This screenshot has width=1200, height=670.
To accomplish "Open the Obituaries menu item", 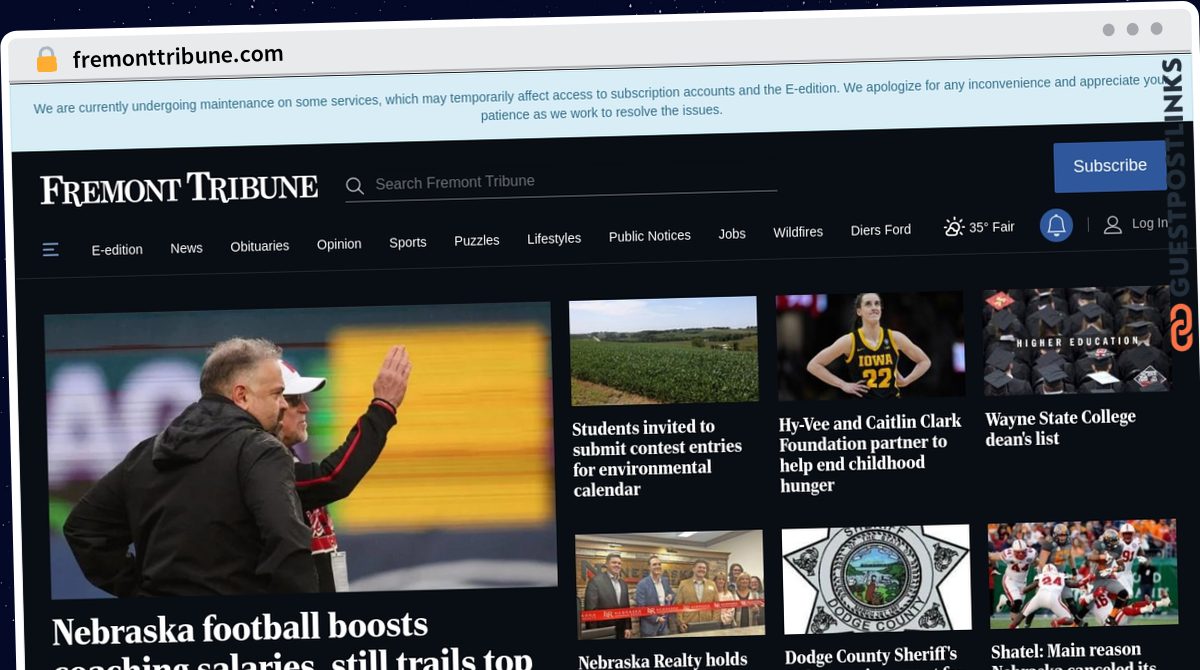I will pos(260,246).
